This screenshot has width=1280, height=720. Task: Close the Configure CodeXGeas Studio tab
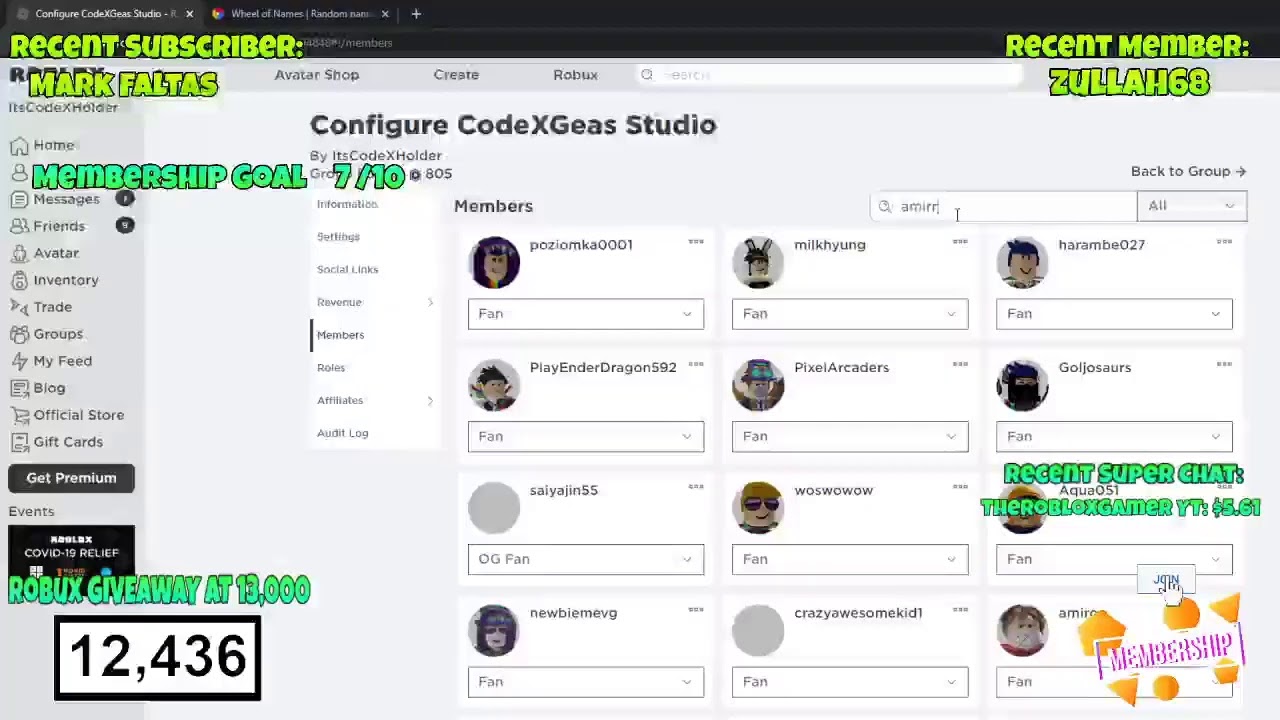click(x=189, y=14)
